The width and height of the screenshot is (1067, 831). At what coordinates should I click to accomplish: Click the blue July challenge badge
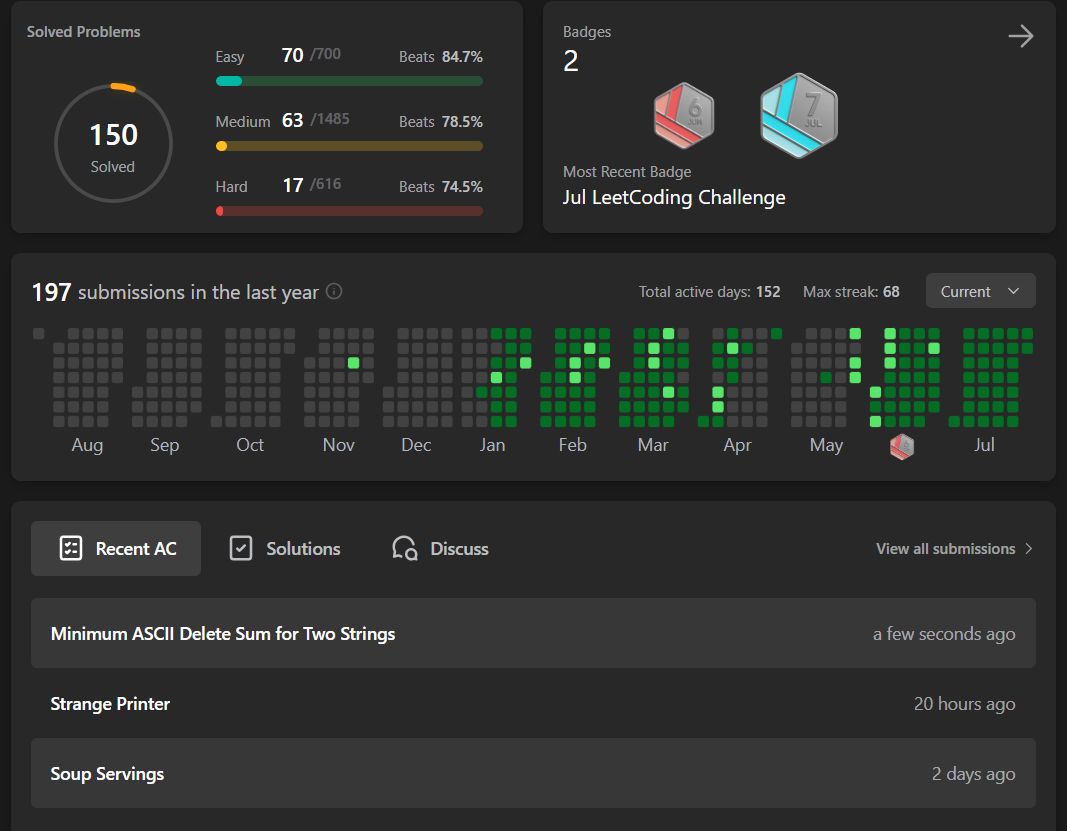[798, 115]
